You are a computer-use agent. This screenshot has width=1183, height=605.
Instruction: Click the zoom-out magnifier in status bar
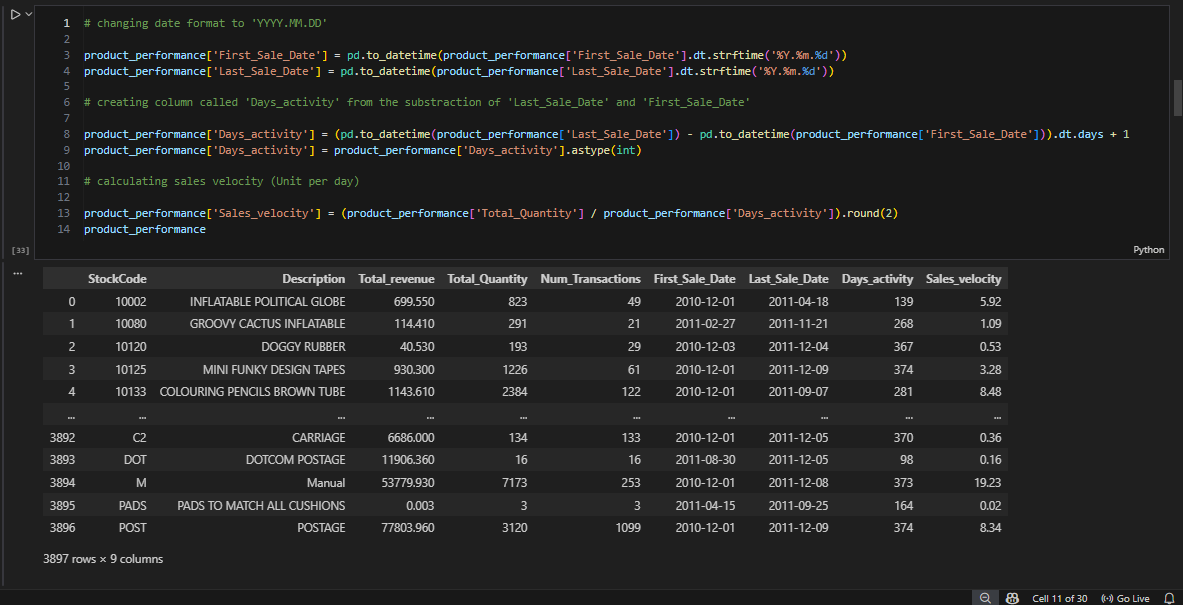(x=985, y=597)
